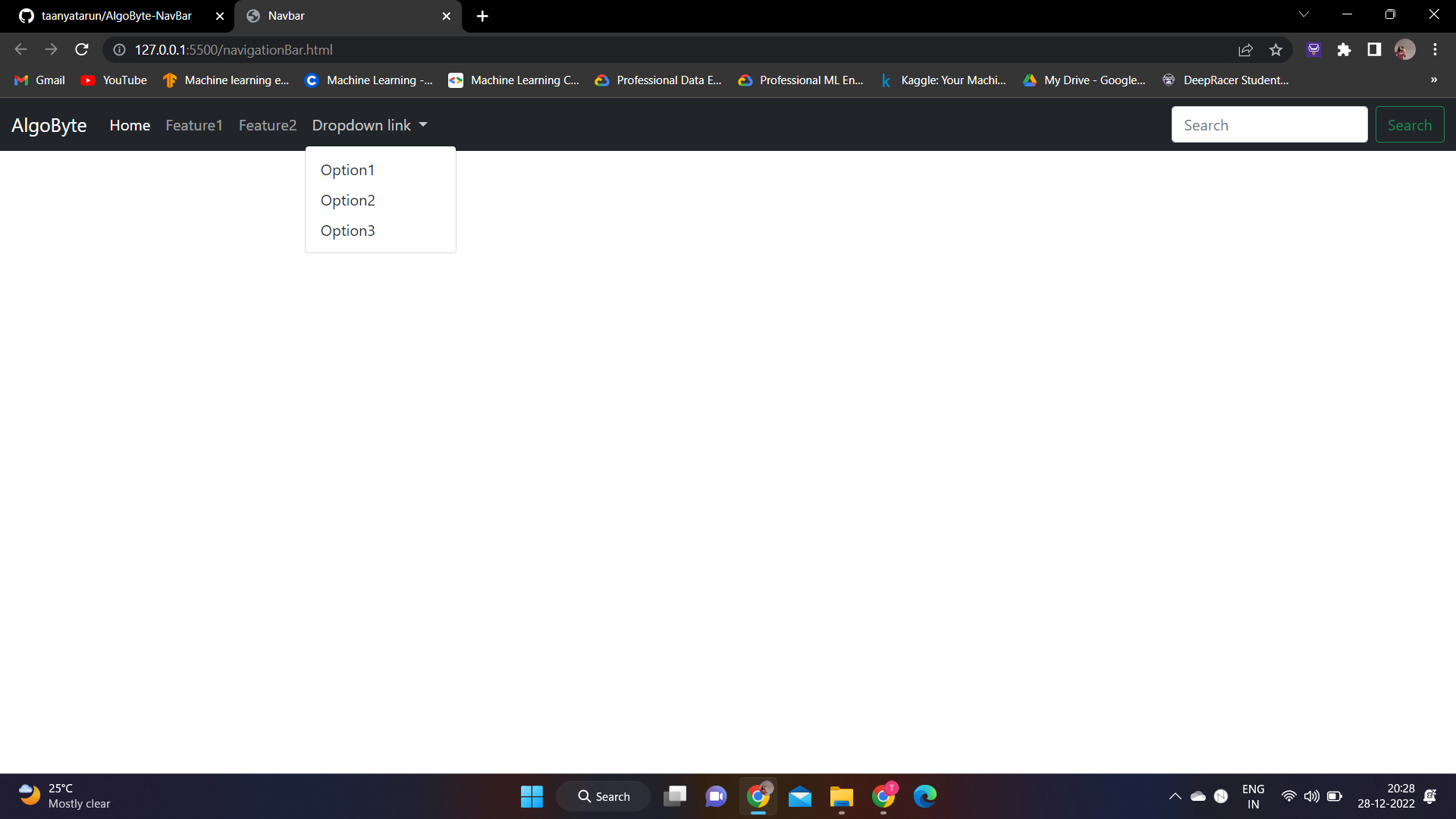Reload the current page

click(82, 49)
